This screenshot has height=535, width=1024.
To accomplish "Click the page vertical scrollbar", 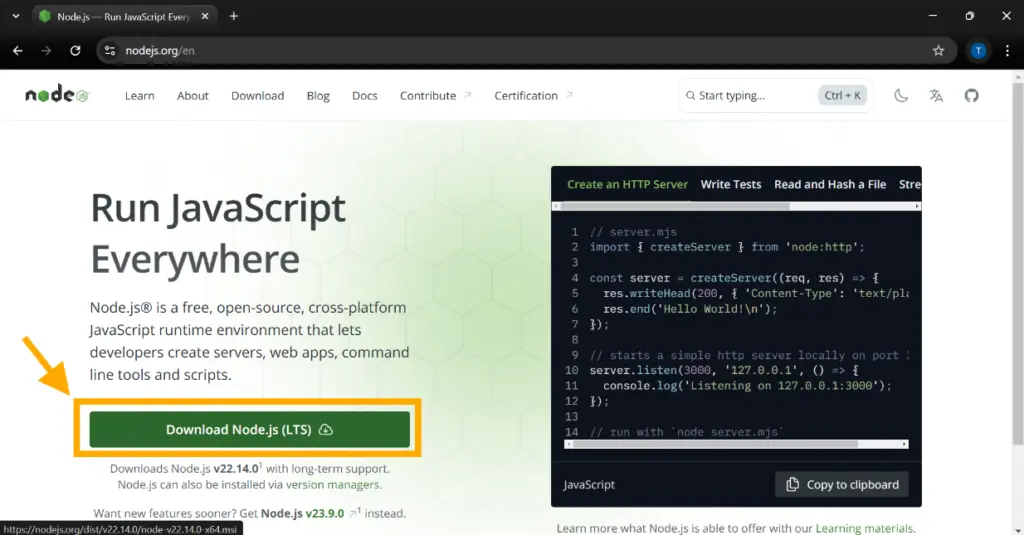I will pyautogui.click(x=1017, y=264).
